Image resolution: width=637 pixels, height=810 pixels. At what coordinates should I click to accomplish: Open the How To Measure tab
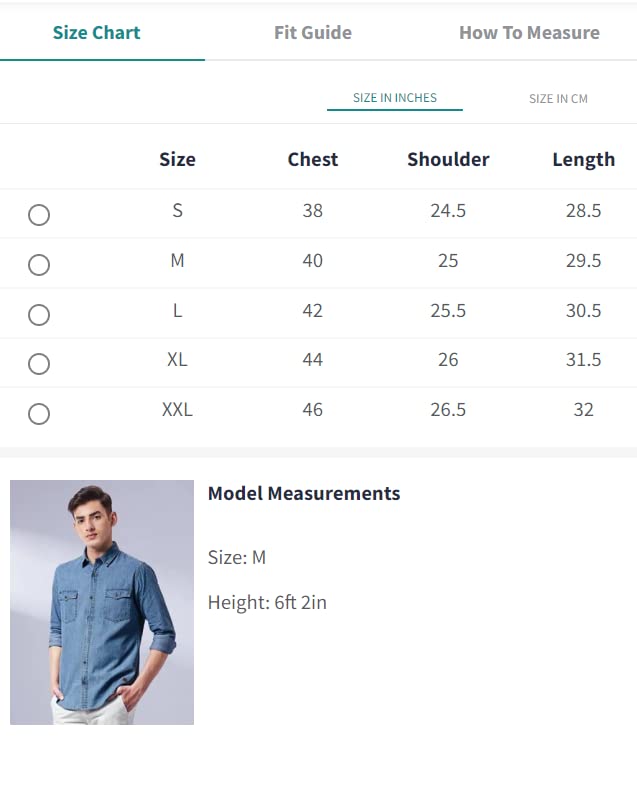[530, 33]
